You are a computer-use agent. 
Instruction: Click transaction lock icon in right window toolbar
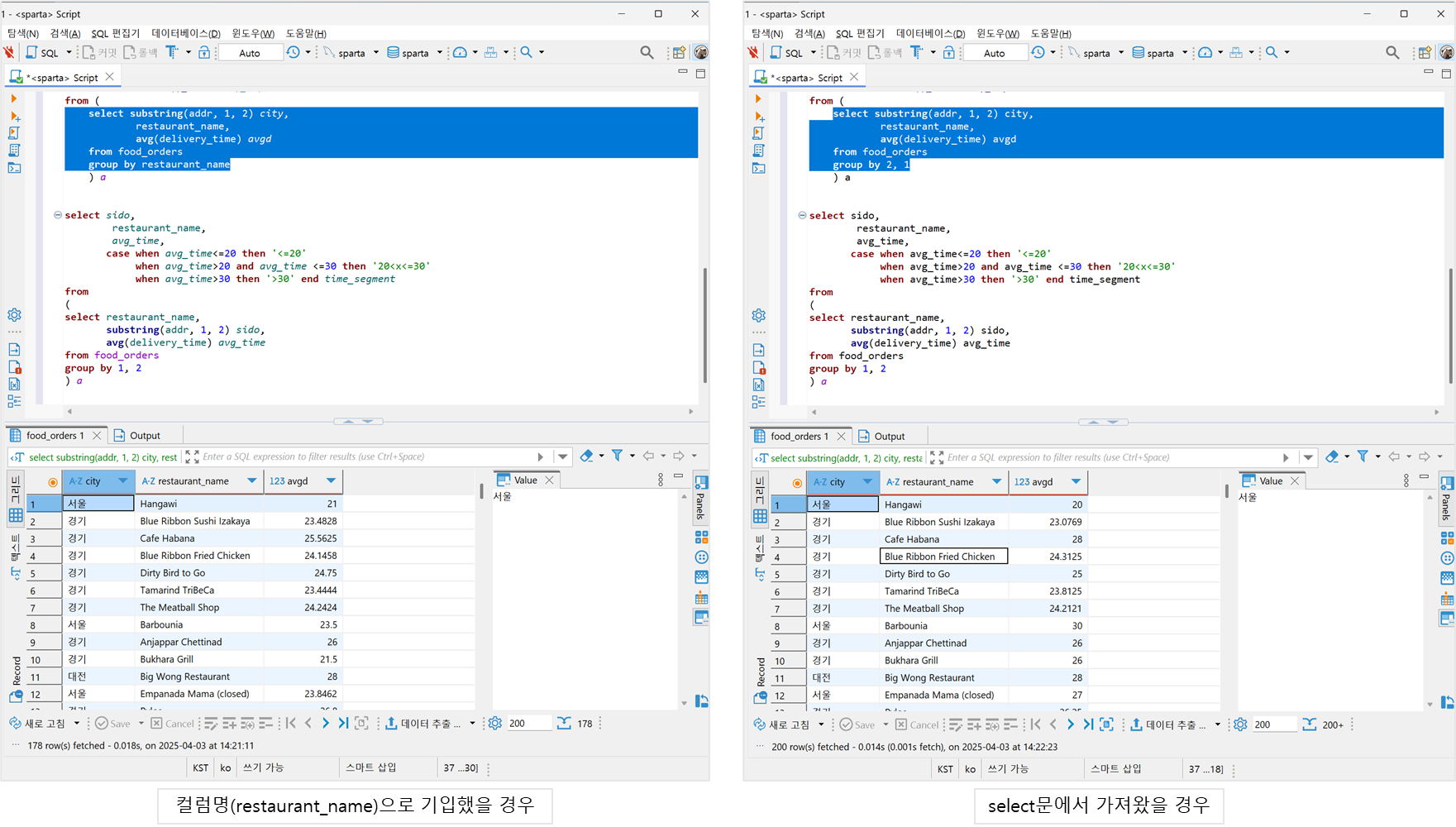click(x=949, y=52)
